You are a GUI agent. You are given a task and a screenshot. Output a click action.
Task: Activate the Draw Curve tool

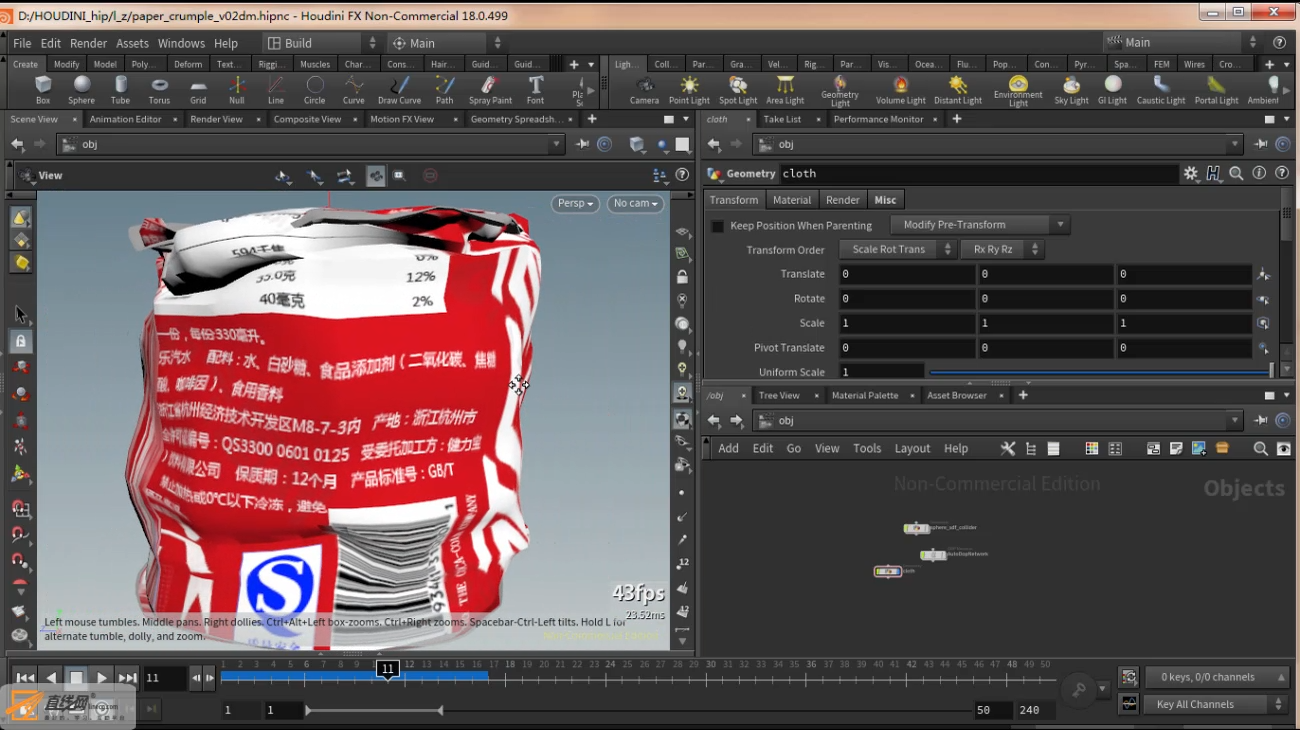399,90
